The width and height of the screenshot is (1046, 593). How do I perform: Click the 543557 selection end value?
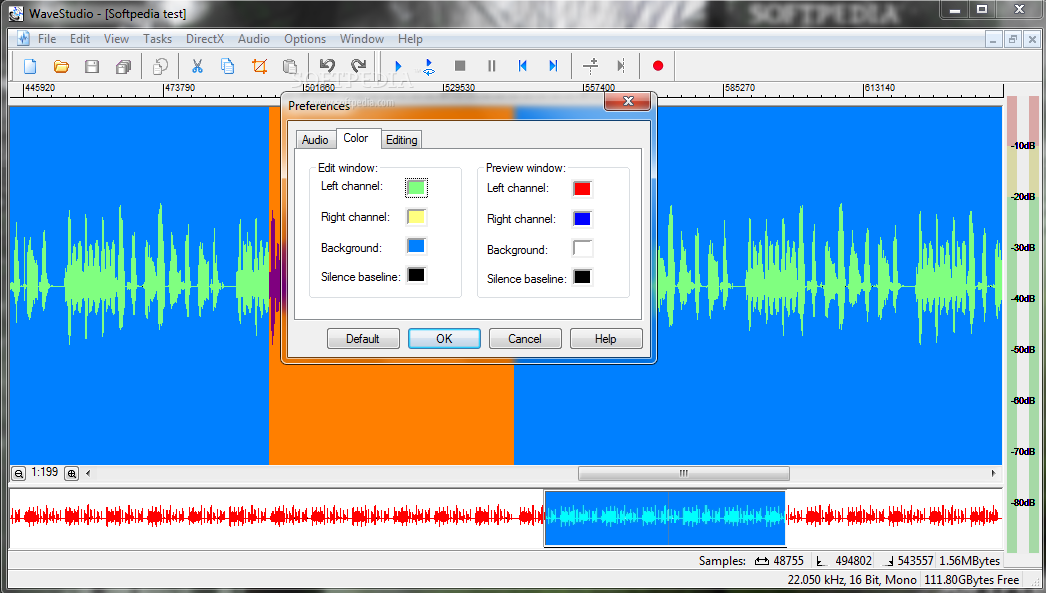(915, 561)
